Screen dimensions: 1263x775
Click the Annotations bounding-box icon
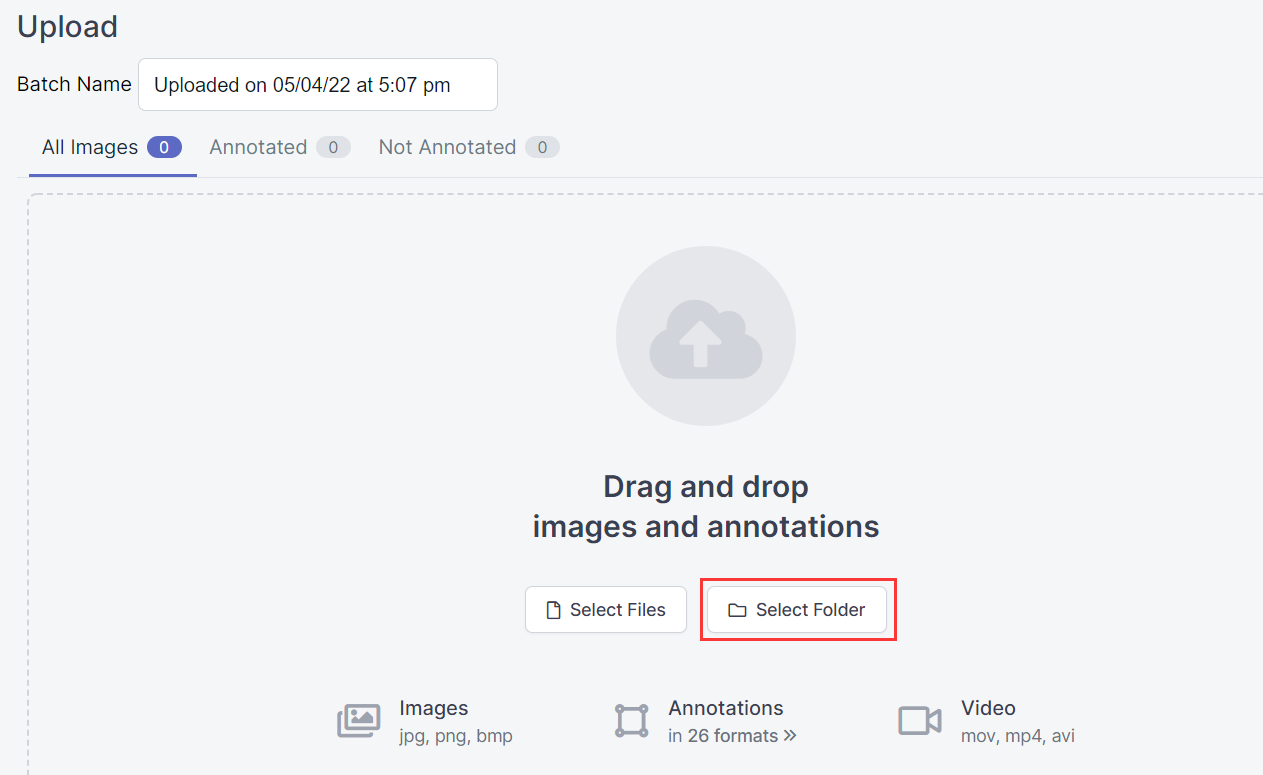click(x=631, y=720)
